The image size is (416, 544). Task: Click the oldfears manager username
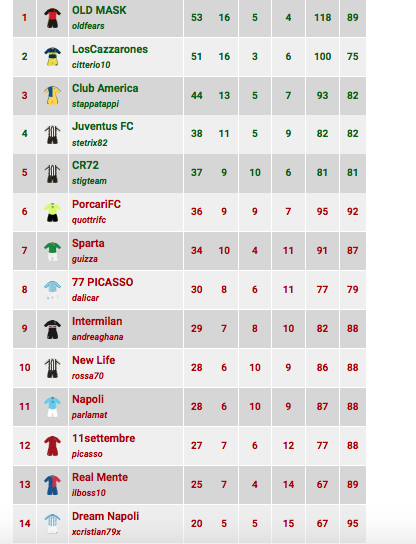tap(88, 26)
